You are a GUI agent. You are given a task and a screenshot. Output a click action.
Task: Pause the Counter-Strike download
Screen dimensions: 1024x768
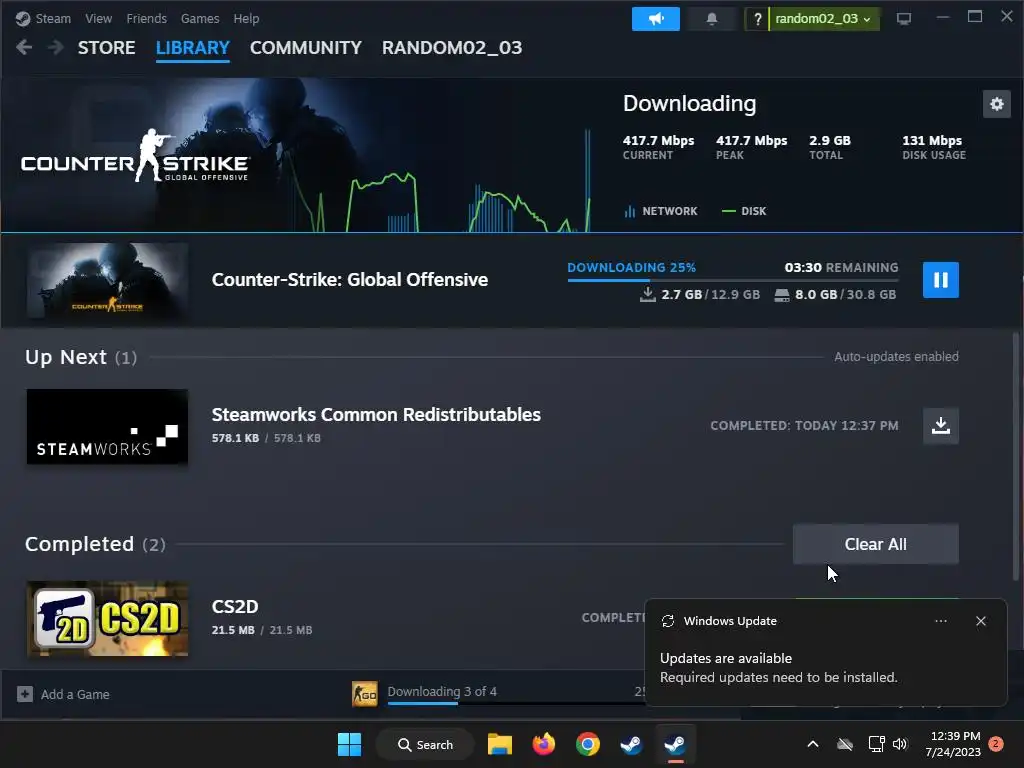click(940, 280)
